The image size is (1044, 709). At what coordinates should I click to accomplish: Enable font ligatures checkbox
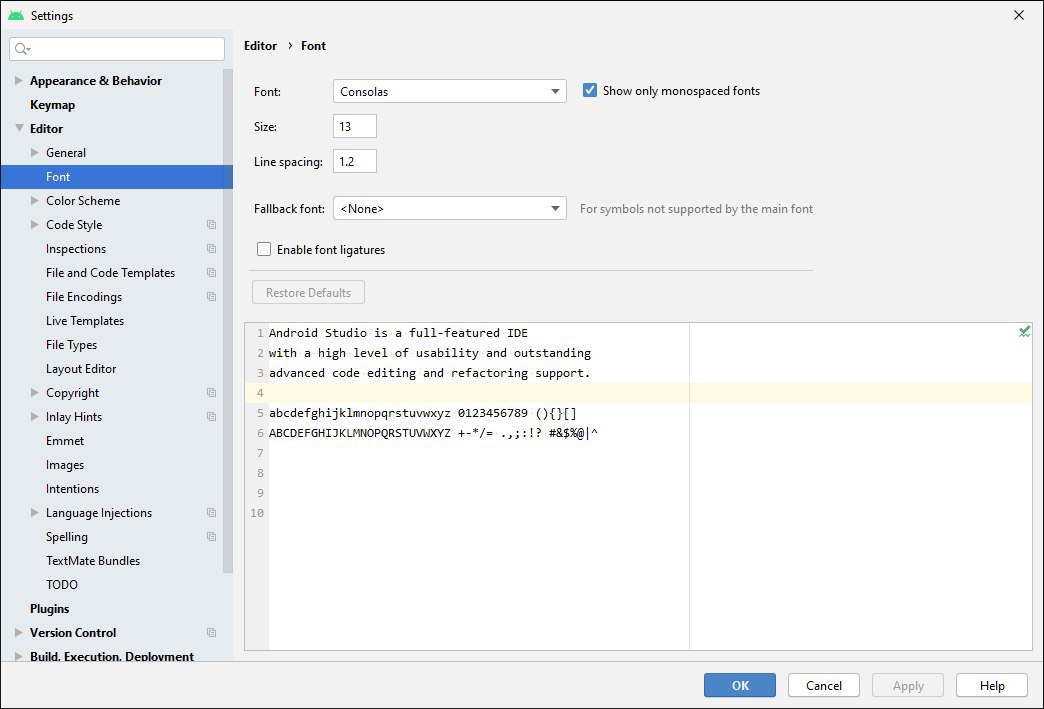click(264, 250)
